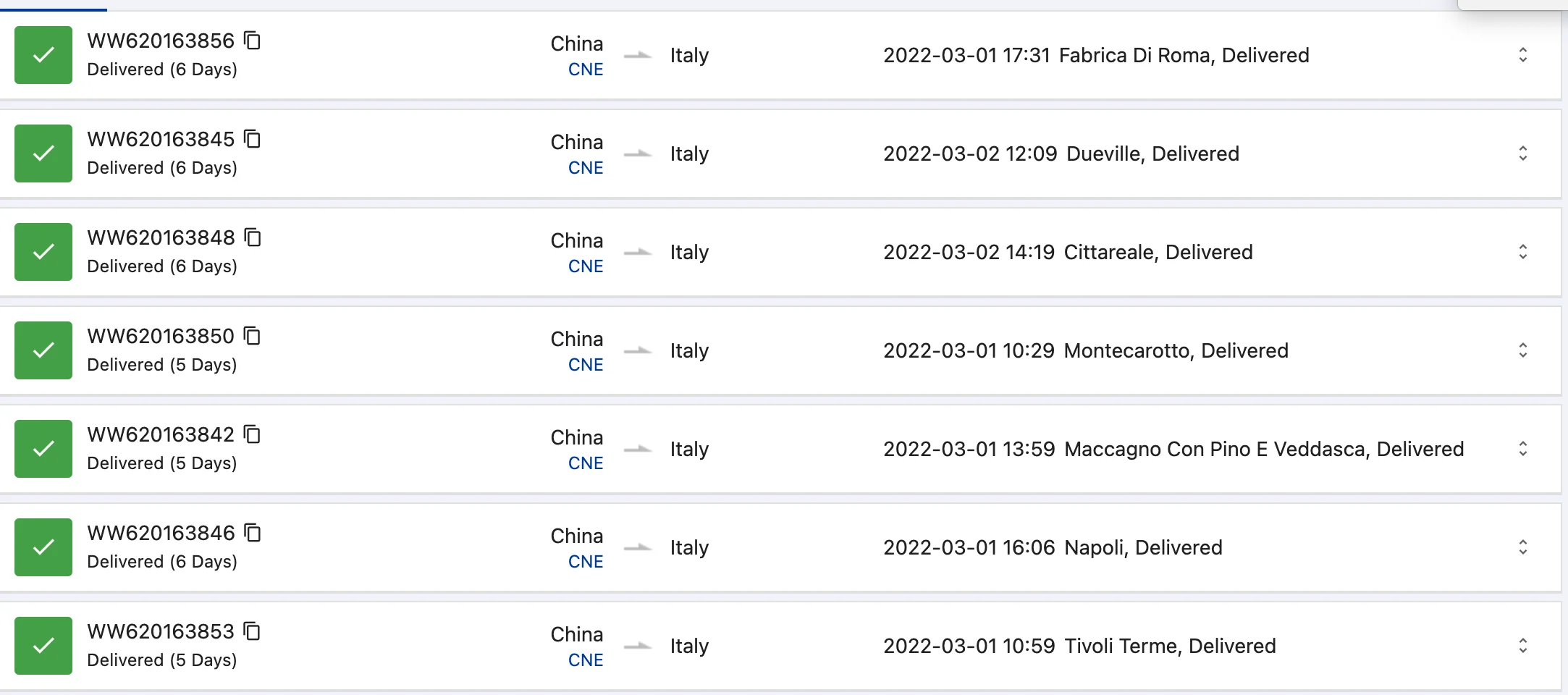Toggle green checkmark box for WW620163842

click(x=43, y=449)
